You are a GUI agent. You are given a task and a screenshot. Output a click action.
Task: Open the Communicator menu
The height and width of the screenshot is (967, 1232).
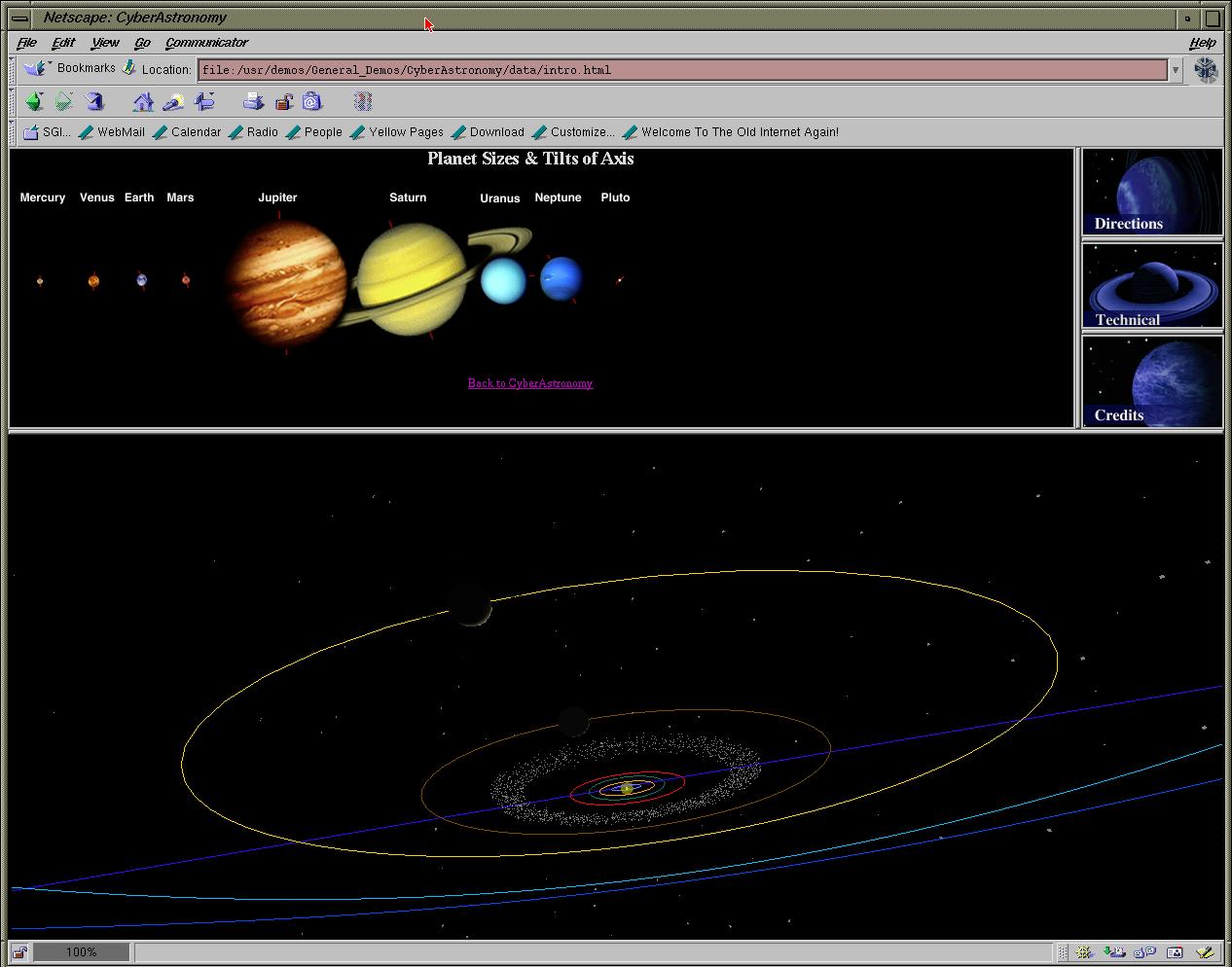[206, 43]
